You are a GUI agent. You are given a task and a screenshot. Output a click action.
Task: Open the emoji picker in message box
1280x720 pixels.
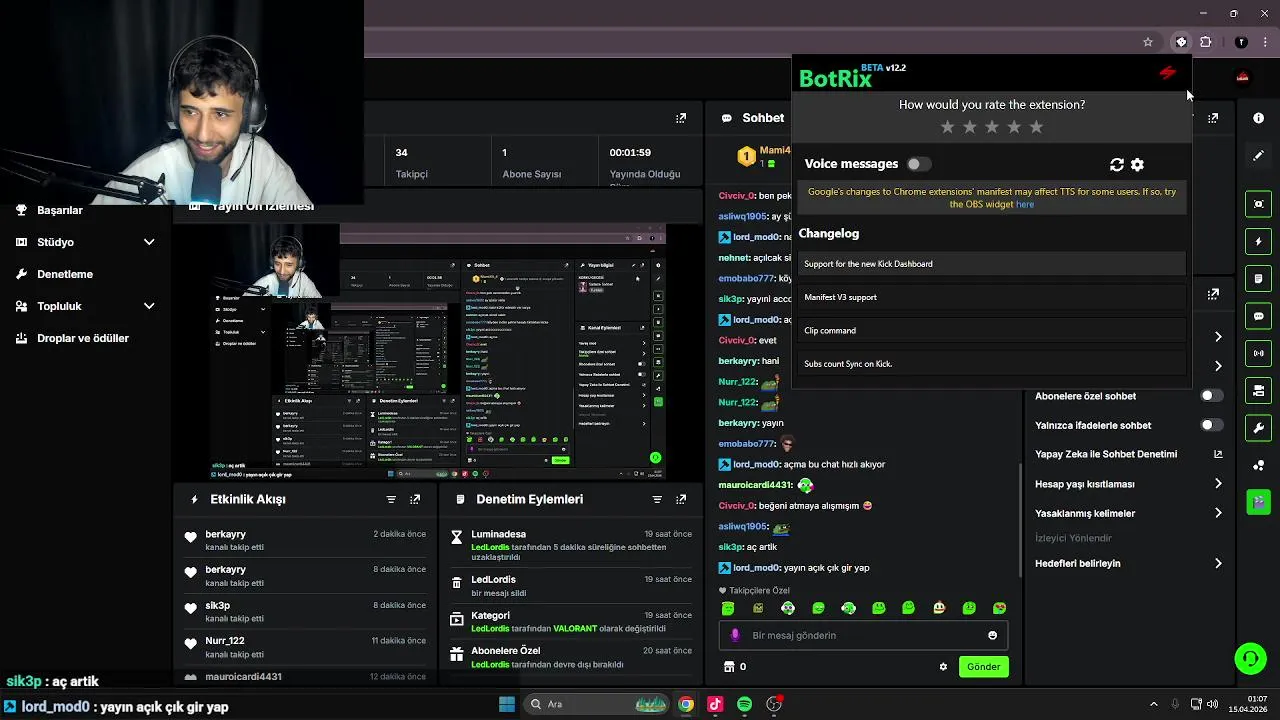pos(992,635)
